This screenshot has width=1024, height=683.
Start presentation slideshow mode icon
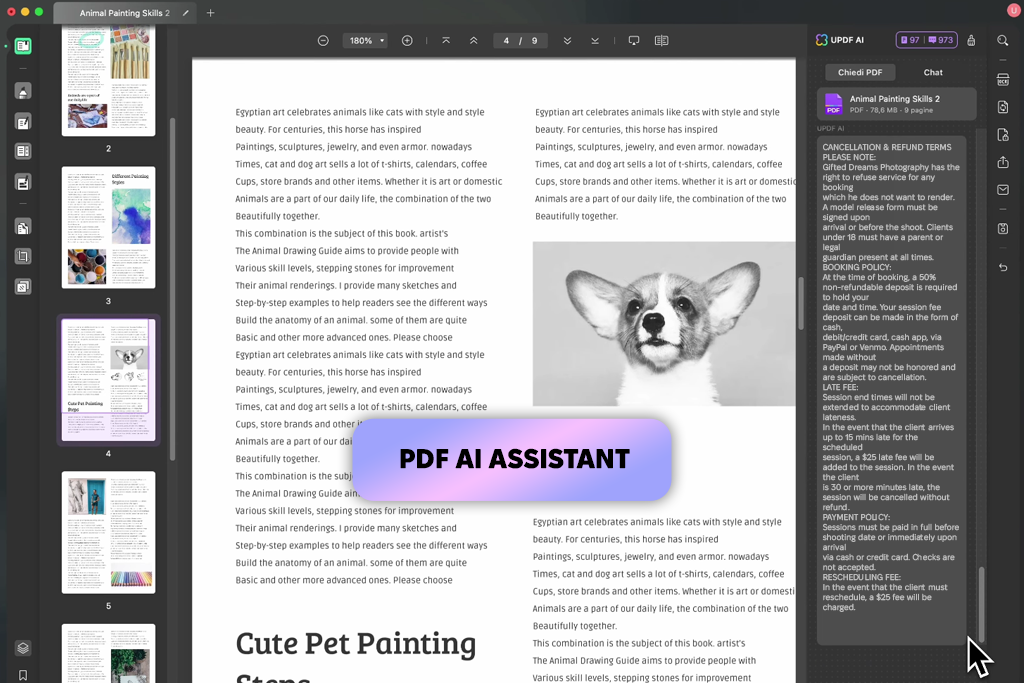(x=633, y=40)
